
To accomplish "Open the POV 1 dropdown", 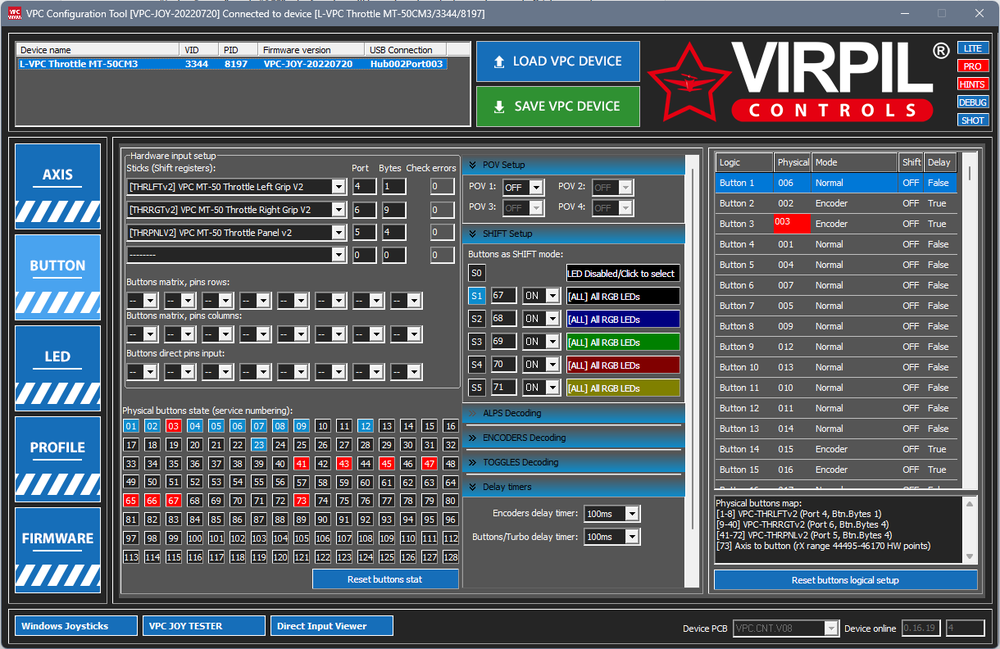I will (536, 187).
